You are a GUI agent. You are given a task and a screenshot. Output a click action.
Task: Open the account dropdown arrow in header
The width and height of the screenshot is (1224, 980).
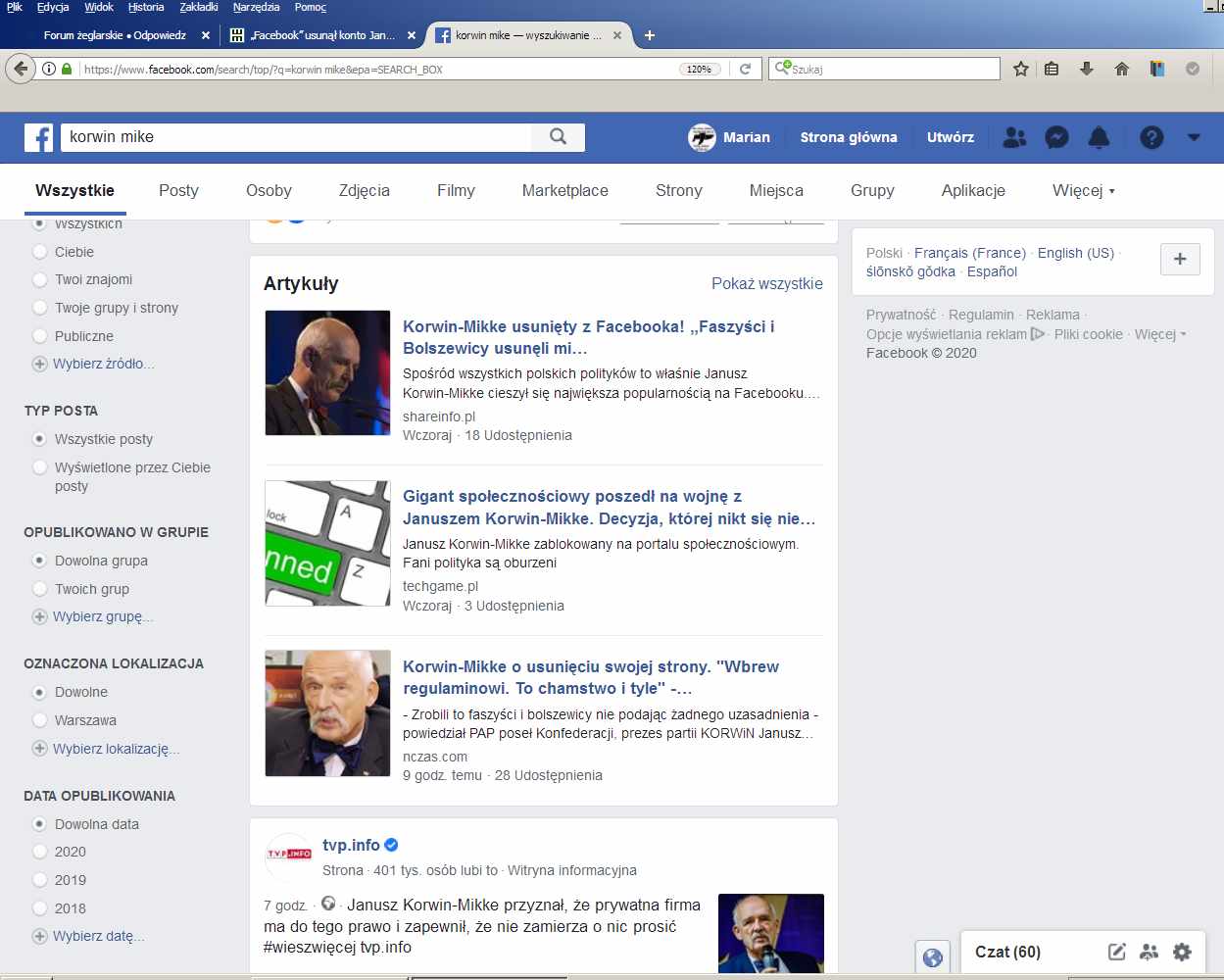[1194, 137]
